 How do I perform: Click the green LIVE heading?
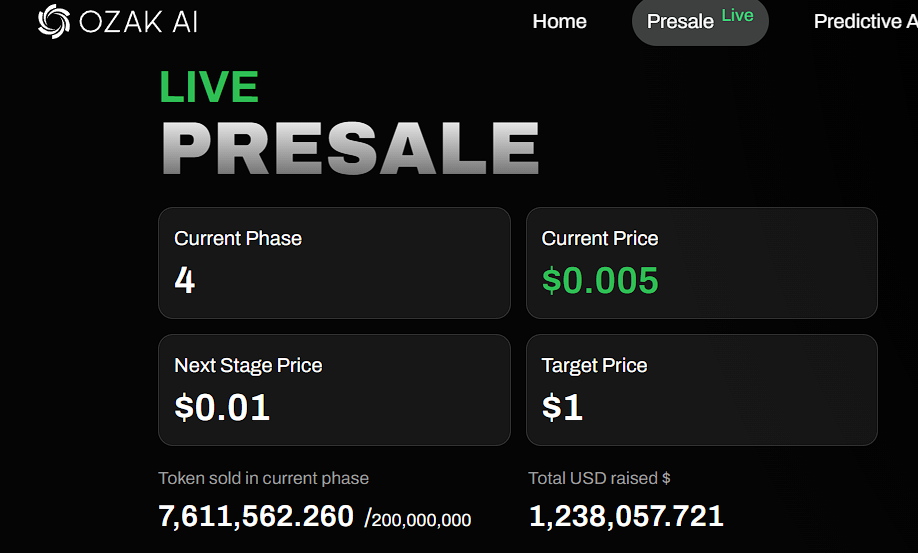click(209, 87)
